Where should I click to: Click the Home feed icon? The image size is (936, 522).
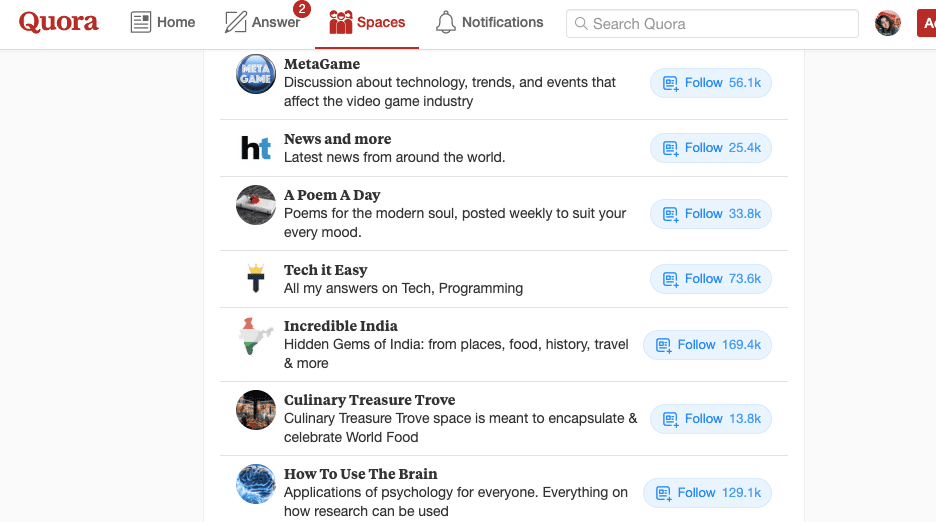[x=141, y=23]
